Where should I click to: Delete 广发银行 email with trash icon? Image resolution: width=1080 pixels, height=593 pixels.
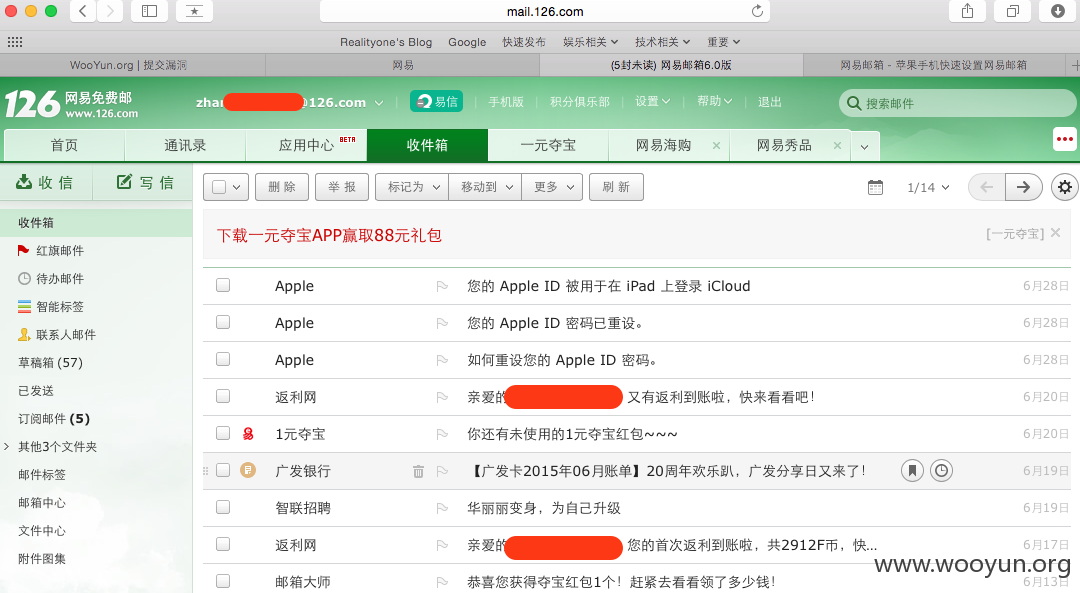pyautogui.click(x=418, y=471)
